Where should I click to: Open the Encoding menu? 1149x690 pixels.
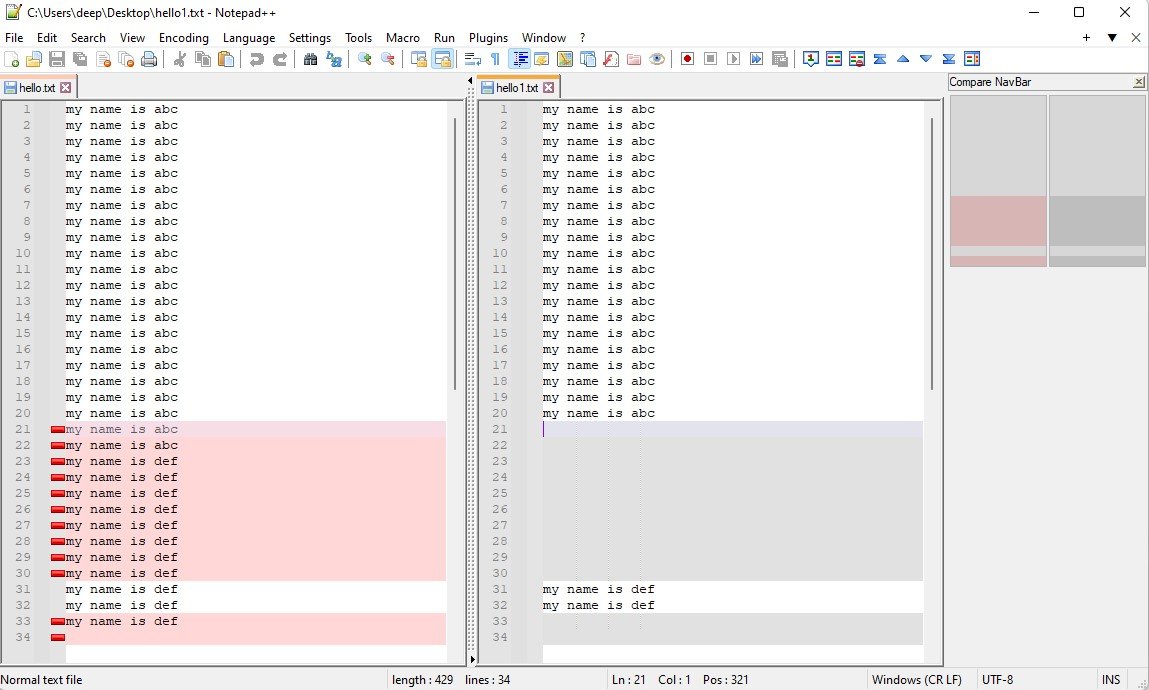[183, 37]
